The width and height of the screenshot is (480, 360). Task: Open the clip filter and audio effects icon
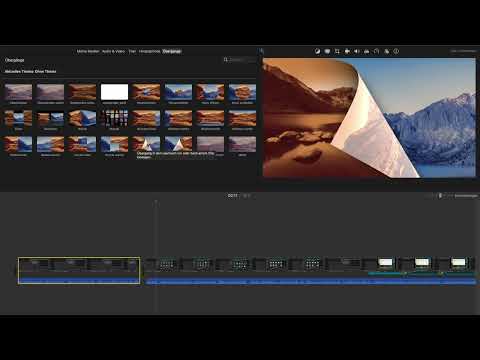point(386,51)
